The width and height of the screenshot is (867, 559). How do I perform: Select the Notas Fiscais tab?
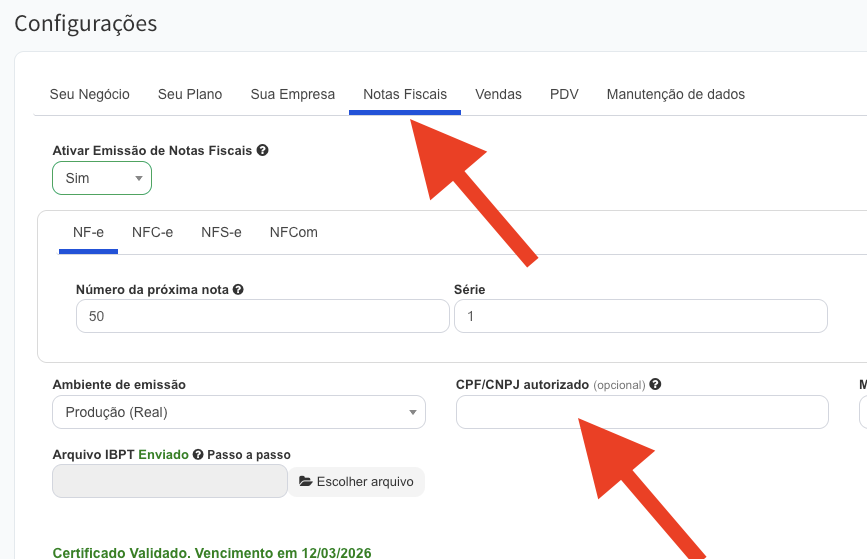click(405, 94)
